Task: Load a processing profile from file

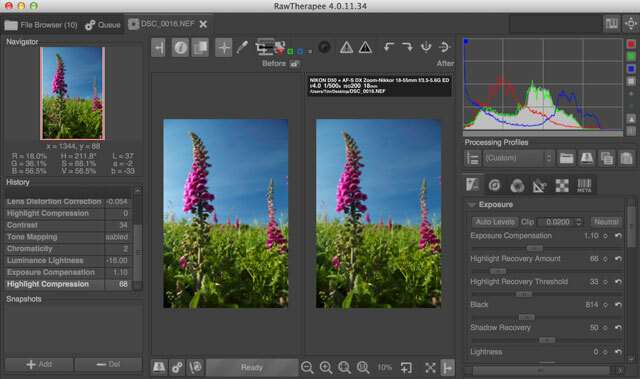Action: click(567, 158)
